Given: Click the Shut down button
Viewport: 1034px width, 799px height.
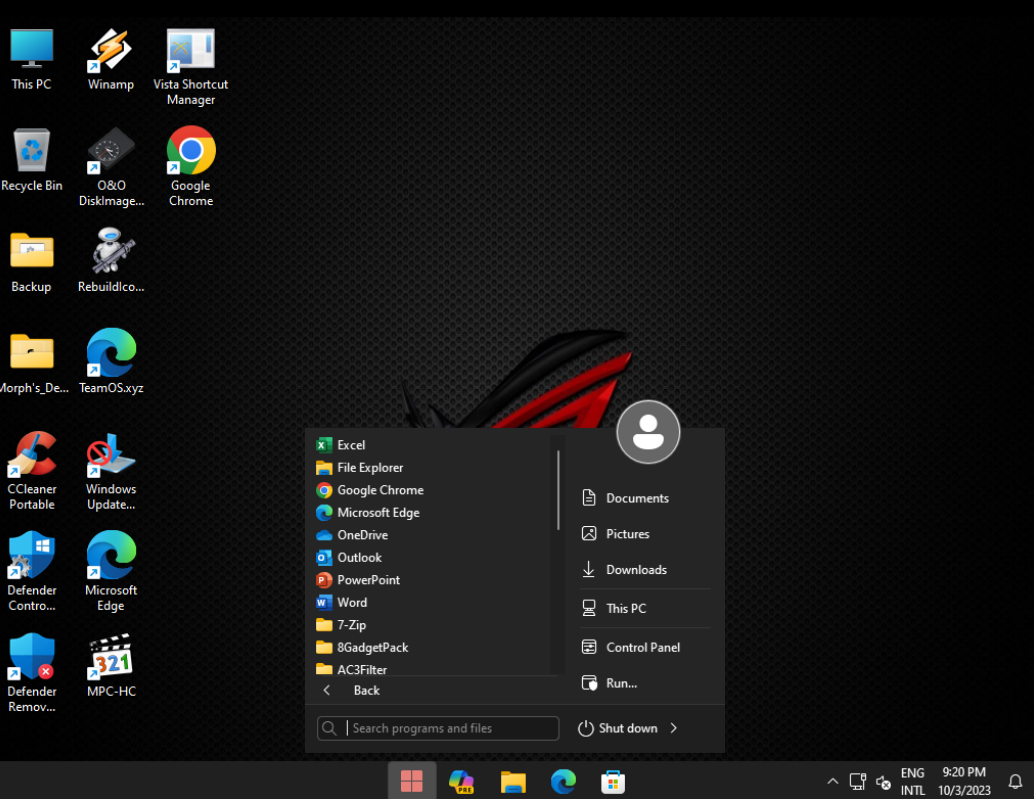Looking at the screenshot, I should coord(619,728).
